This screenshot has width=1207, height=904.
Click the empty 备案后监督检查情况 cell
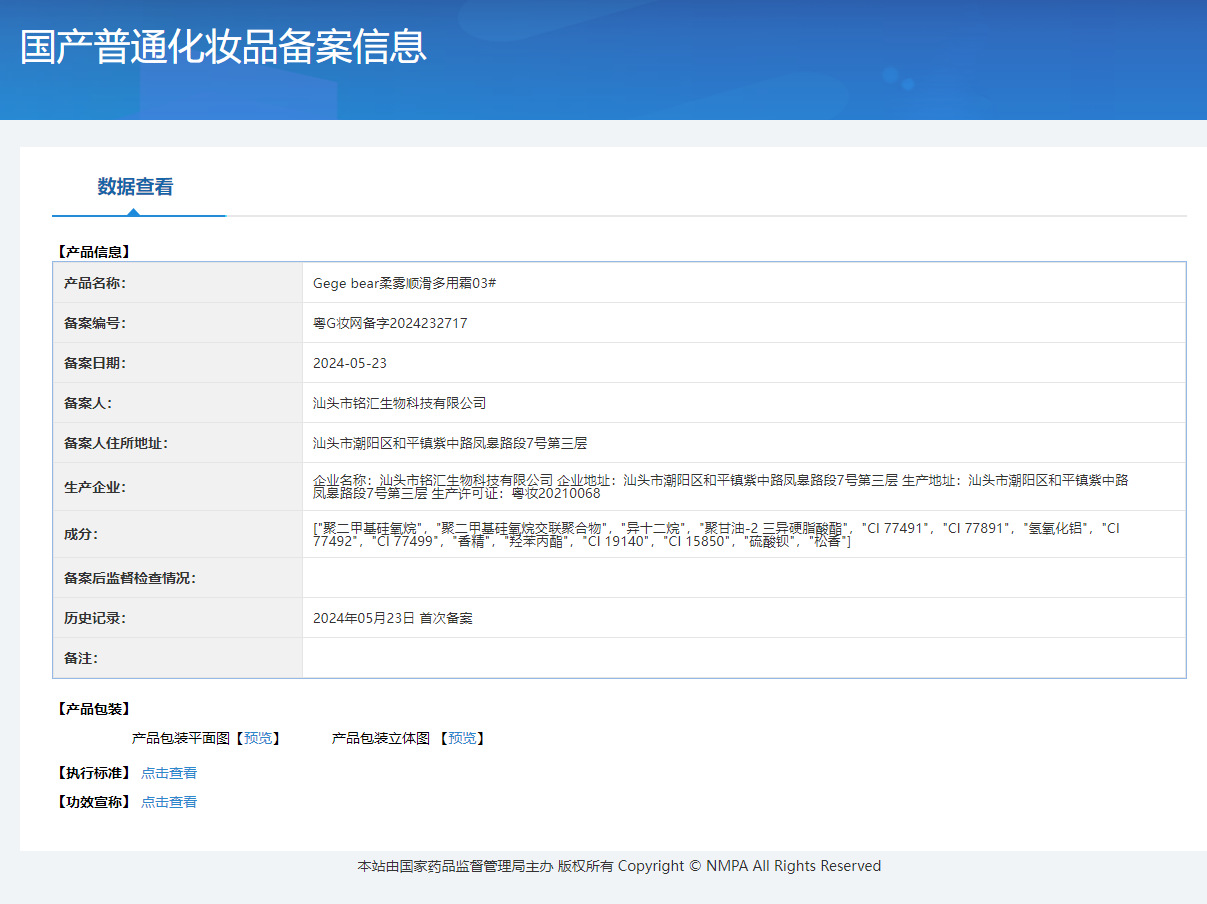tap(745, 577)
